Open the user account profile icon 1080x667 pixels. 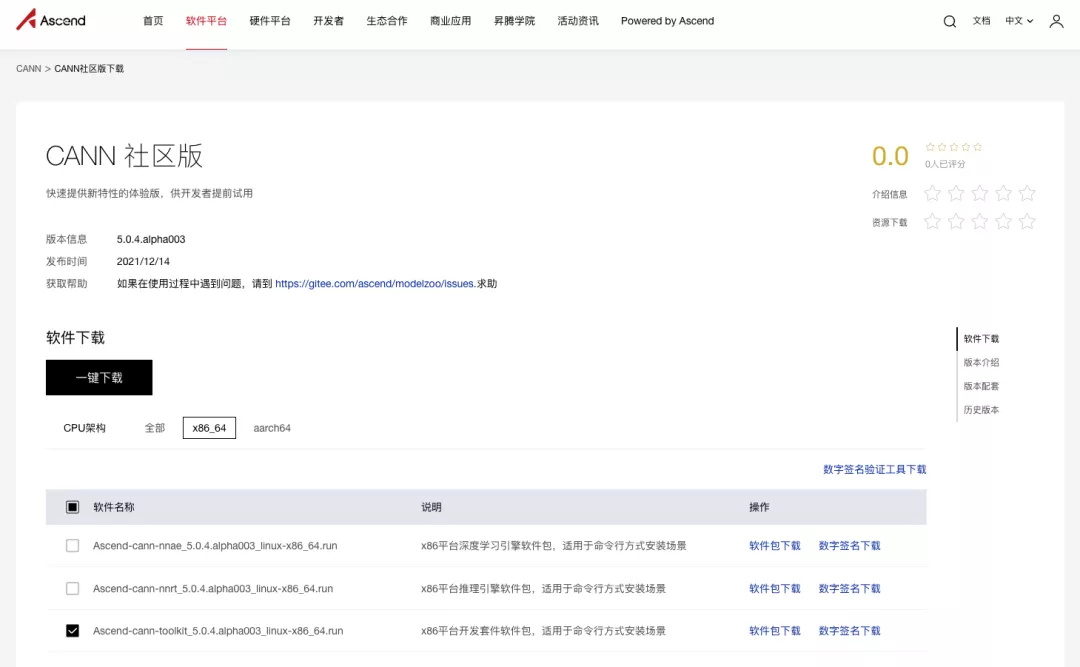tap(1056, 21)
